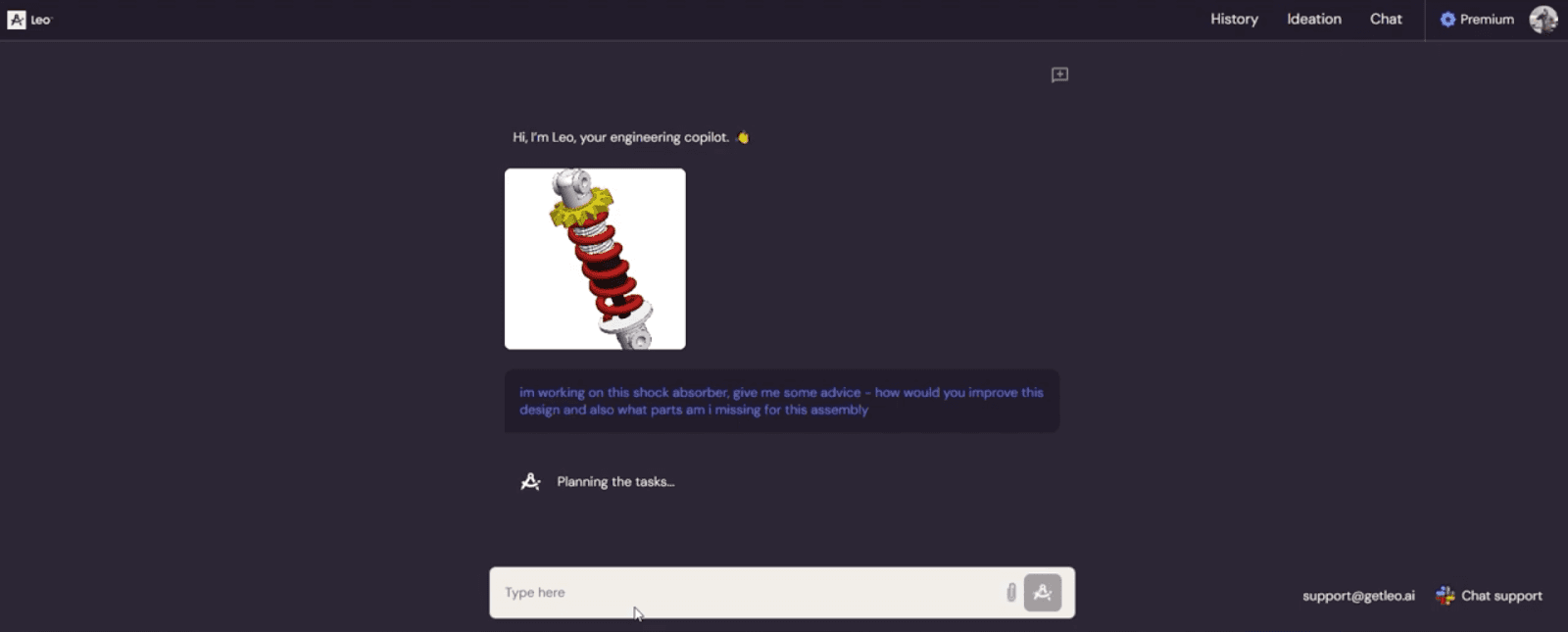Open the shock absorber image thumbnail

click(595, 259)
